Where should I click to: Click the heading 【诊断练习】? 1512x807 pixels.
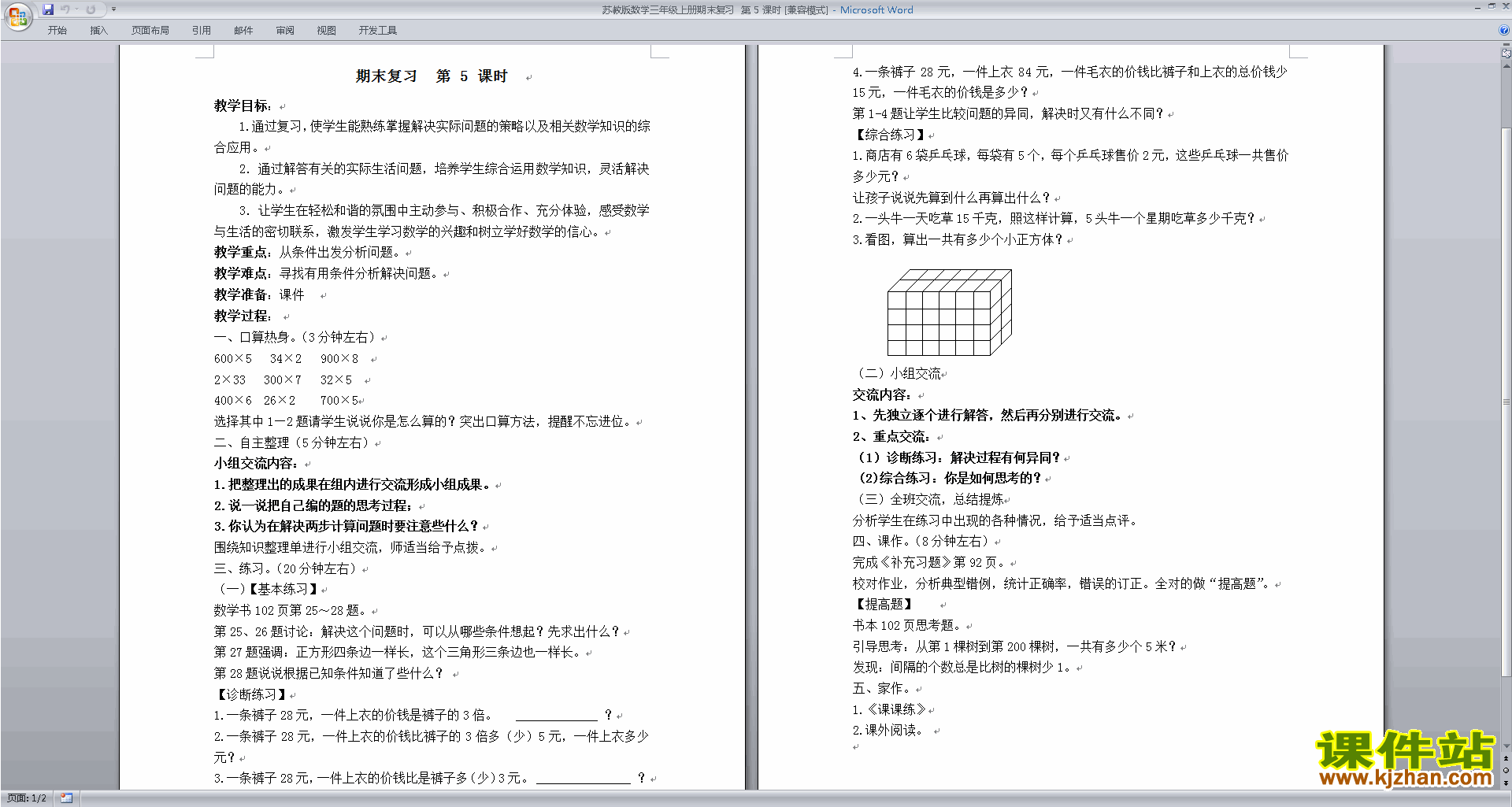tap(250, 694)
